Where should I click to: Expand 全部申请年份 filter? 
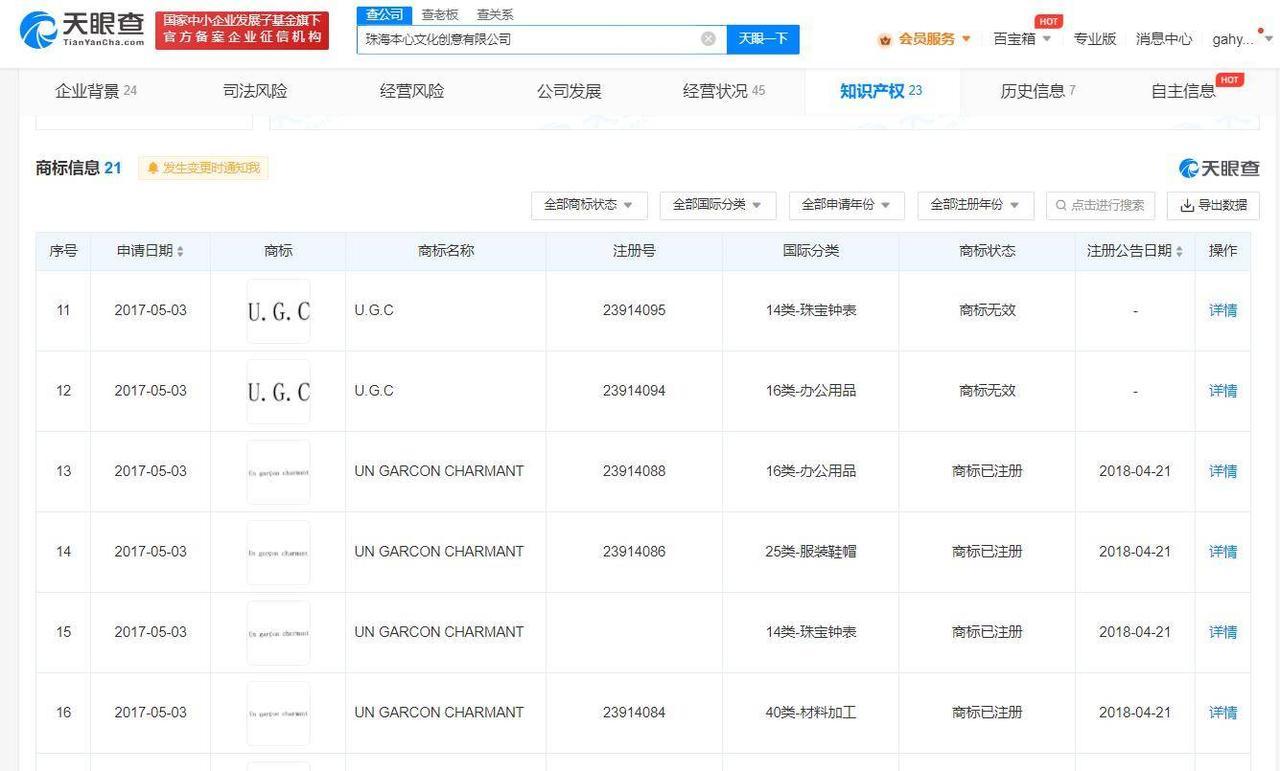[x=847, y=205]
